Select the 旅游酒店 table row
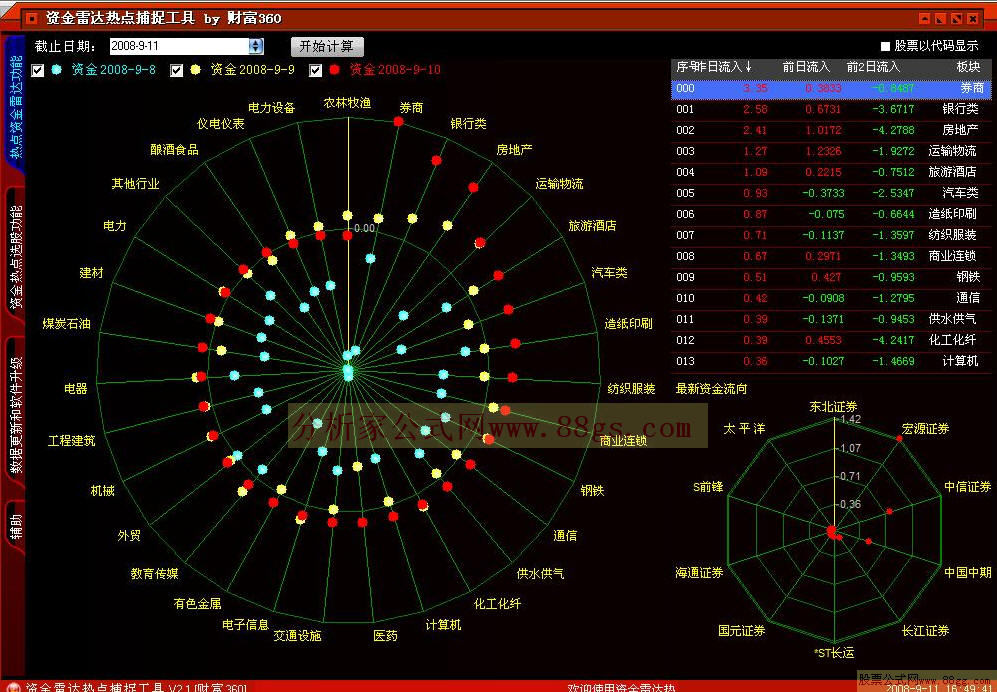Image resolution: width=997 pixels, height=692 pixels. pos(830,172)
